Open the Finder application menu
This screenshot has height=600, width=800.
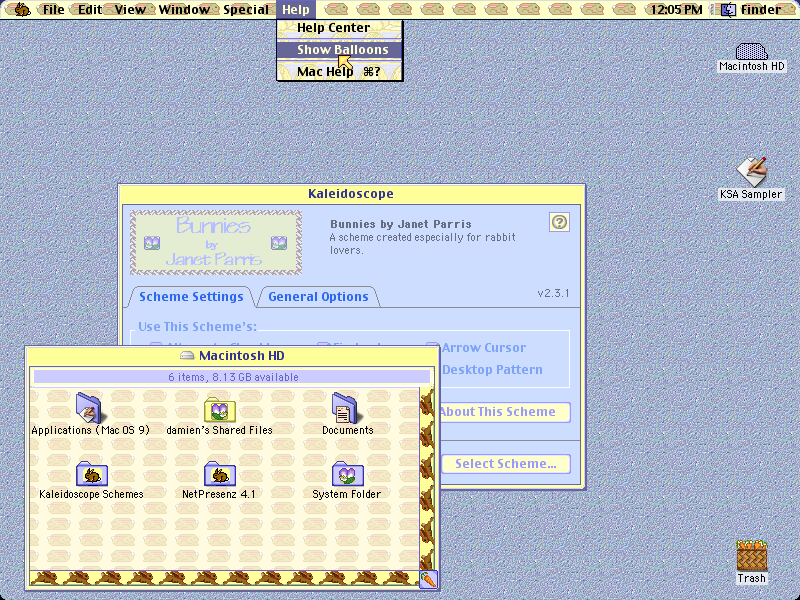coord(751,9)
